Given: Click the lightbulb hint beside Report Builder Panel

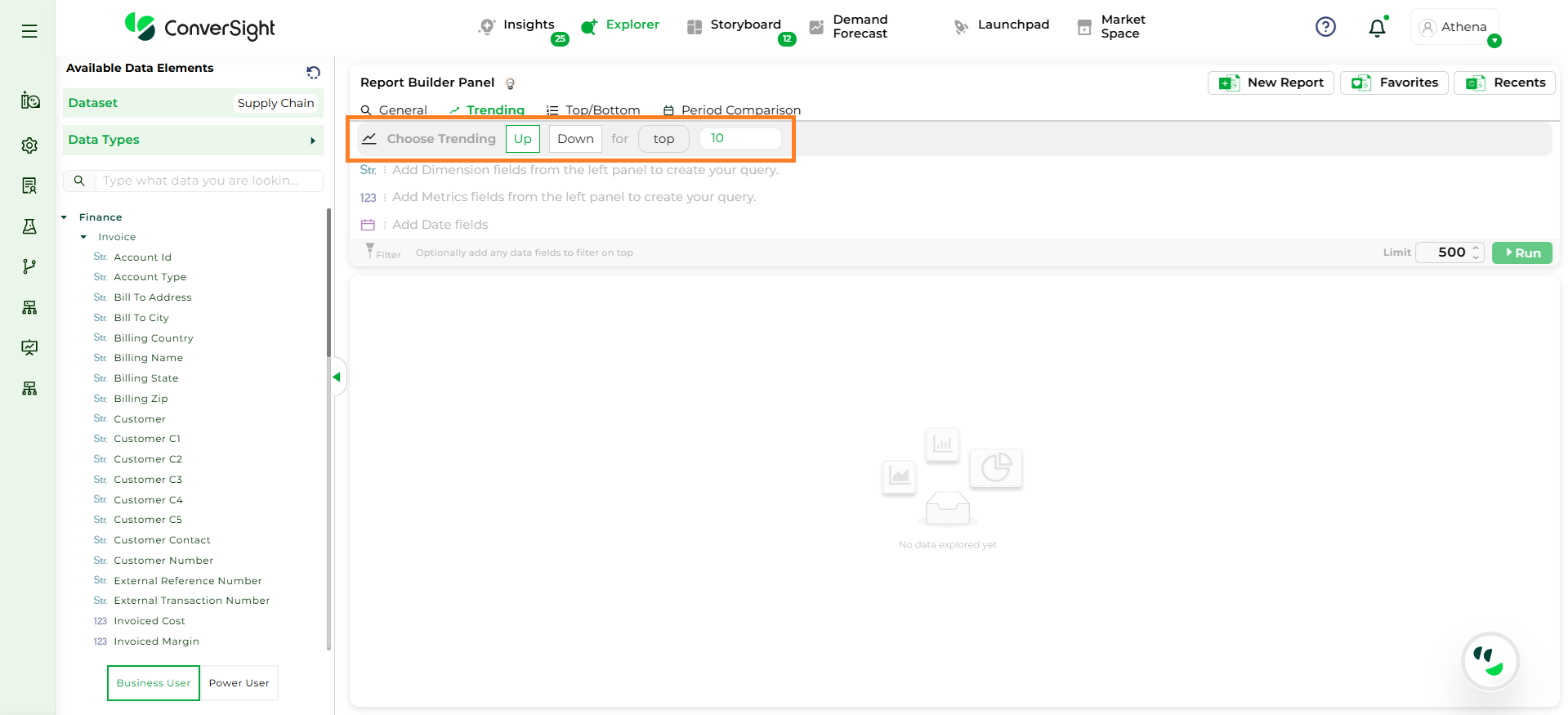Looking at the screenshot, I should click(x=511, y=83).
